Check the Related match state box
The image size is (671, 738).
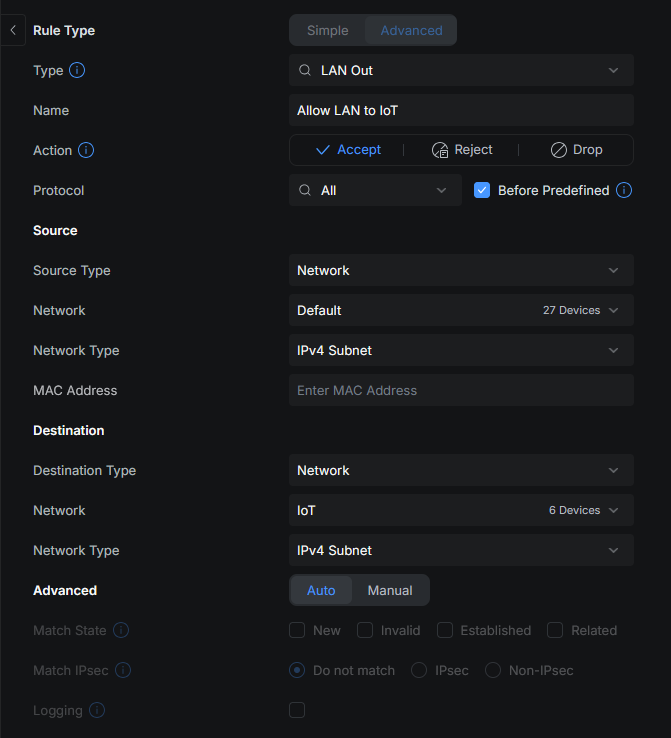555,630
